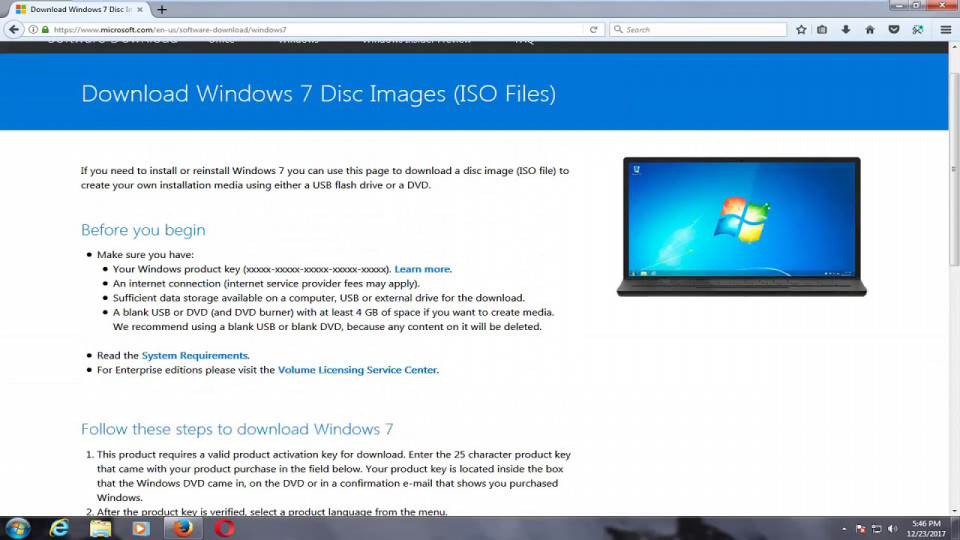Bookmark this page with the star icon
The image size is (960, 540).
pos(801,29)
